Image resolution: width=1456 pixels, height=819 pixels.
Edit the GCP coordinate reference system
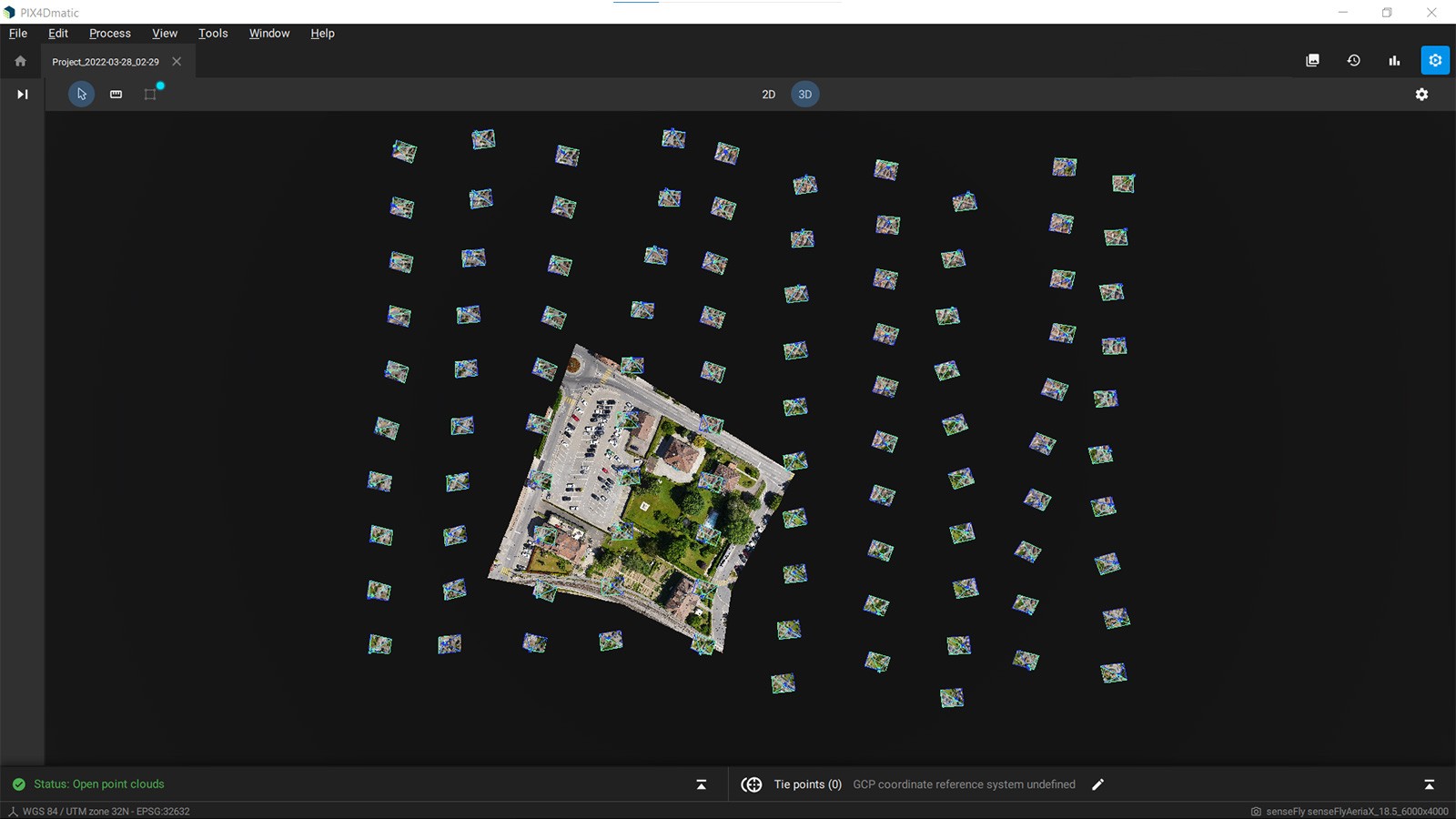click(x=1098, y=784)
